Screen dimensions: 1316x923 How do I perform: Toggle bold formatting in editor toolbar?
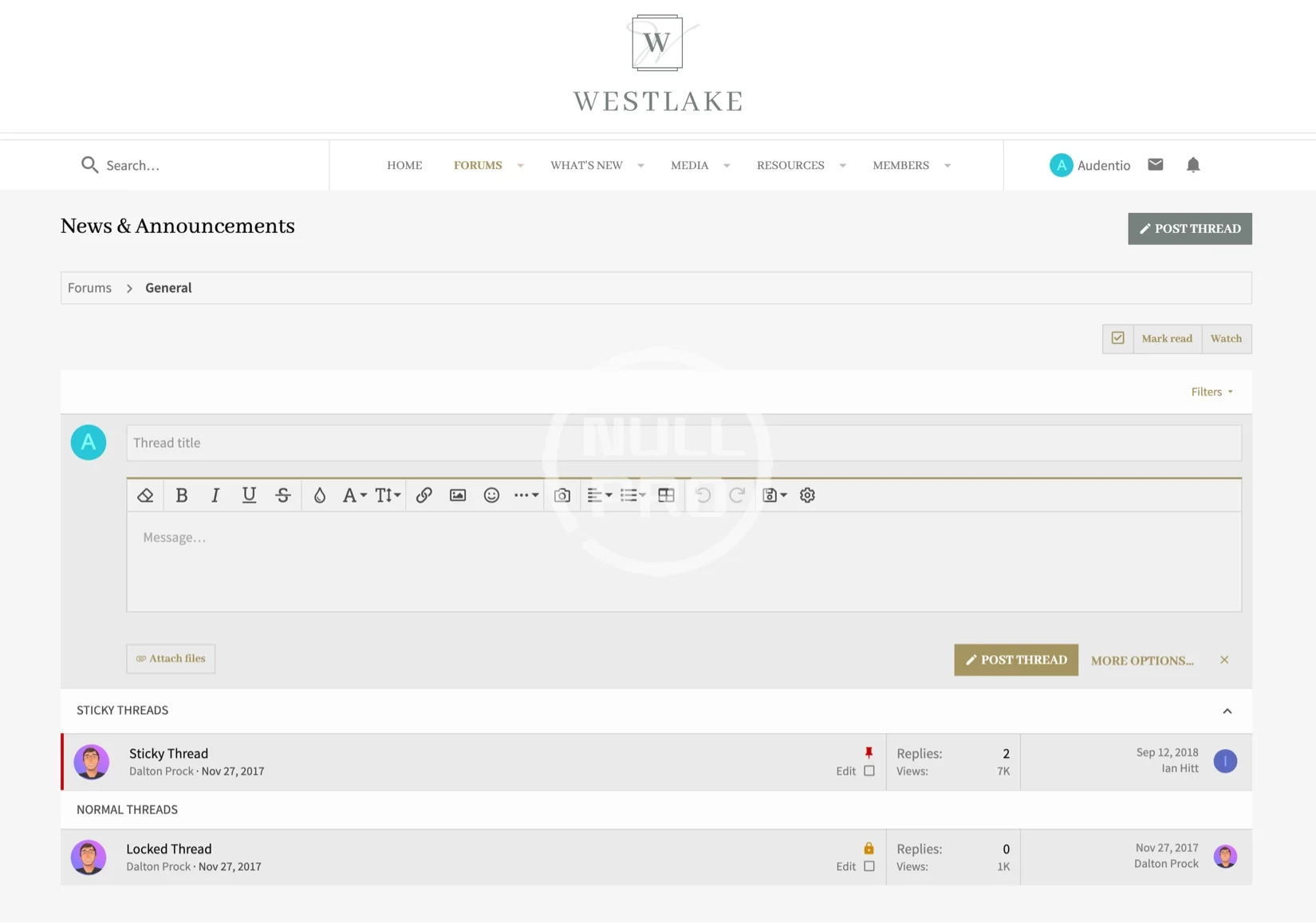182,495
